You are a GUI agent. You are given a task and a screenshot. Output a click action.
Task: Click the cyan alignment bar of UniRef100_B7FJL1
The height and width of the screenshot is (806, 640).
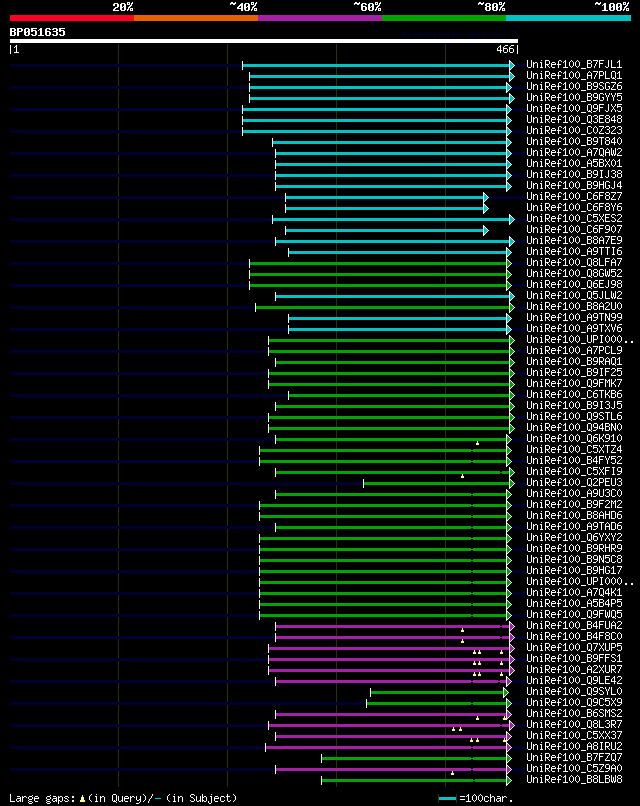click(378, 65)
